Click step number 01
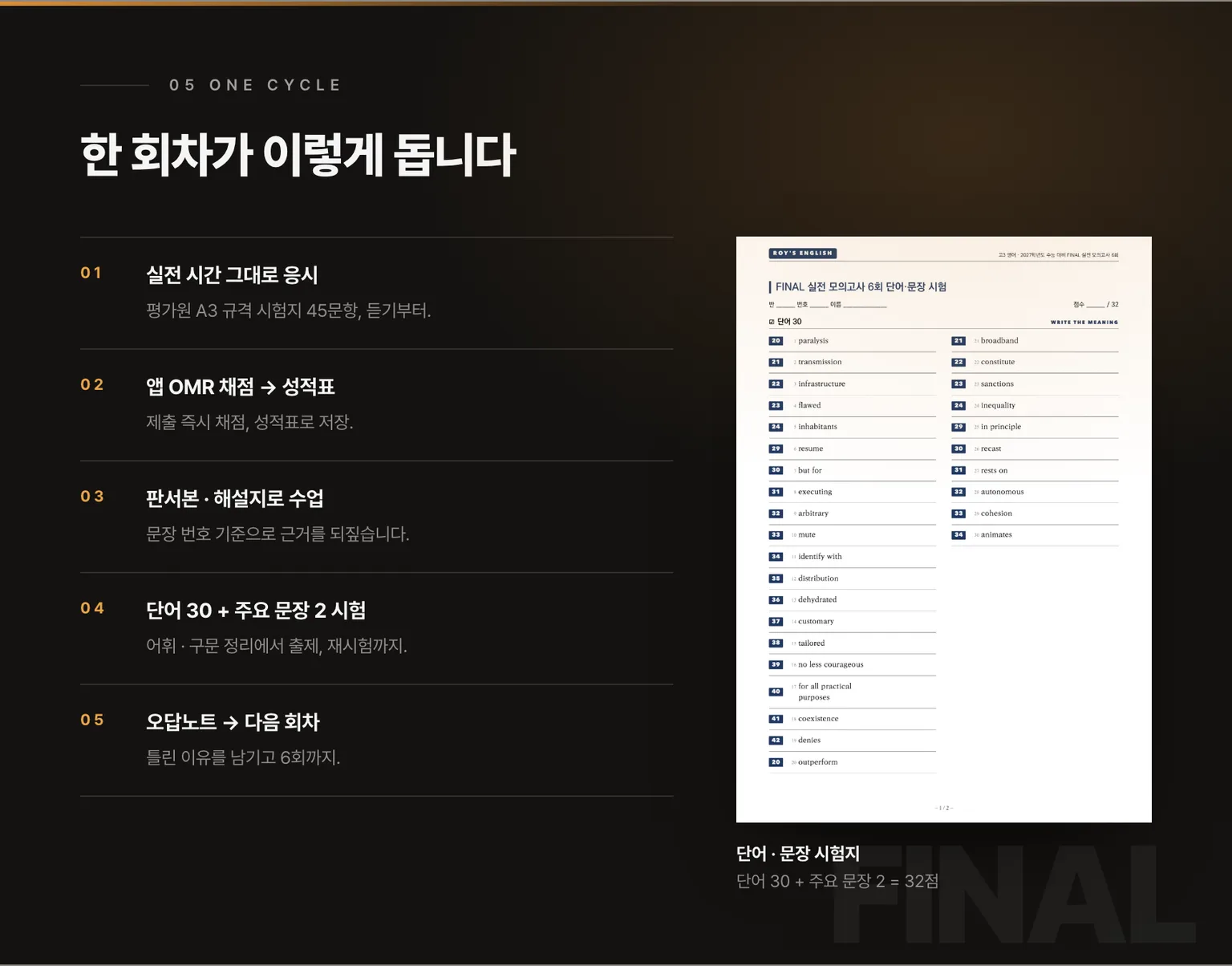1232x966 pixels. pos(91,273)
